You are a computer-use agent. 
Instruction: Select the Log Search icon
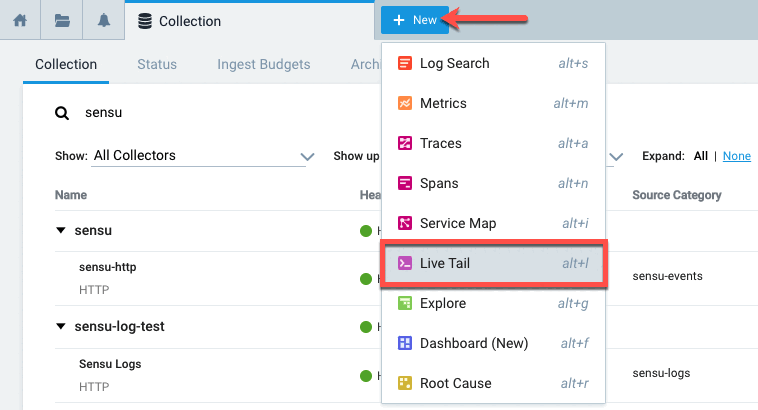coord(405,63)
